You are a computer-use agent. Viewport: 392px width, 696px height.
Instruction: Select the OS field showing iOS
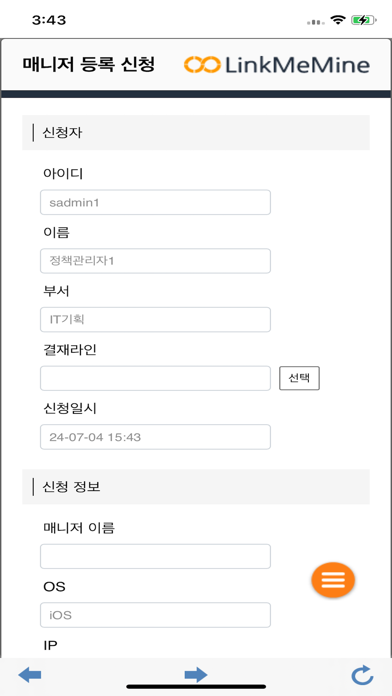pos(155,615)
